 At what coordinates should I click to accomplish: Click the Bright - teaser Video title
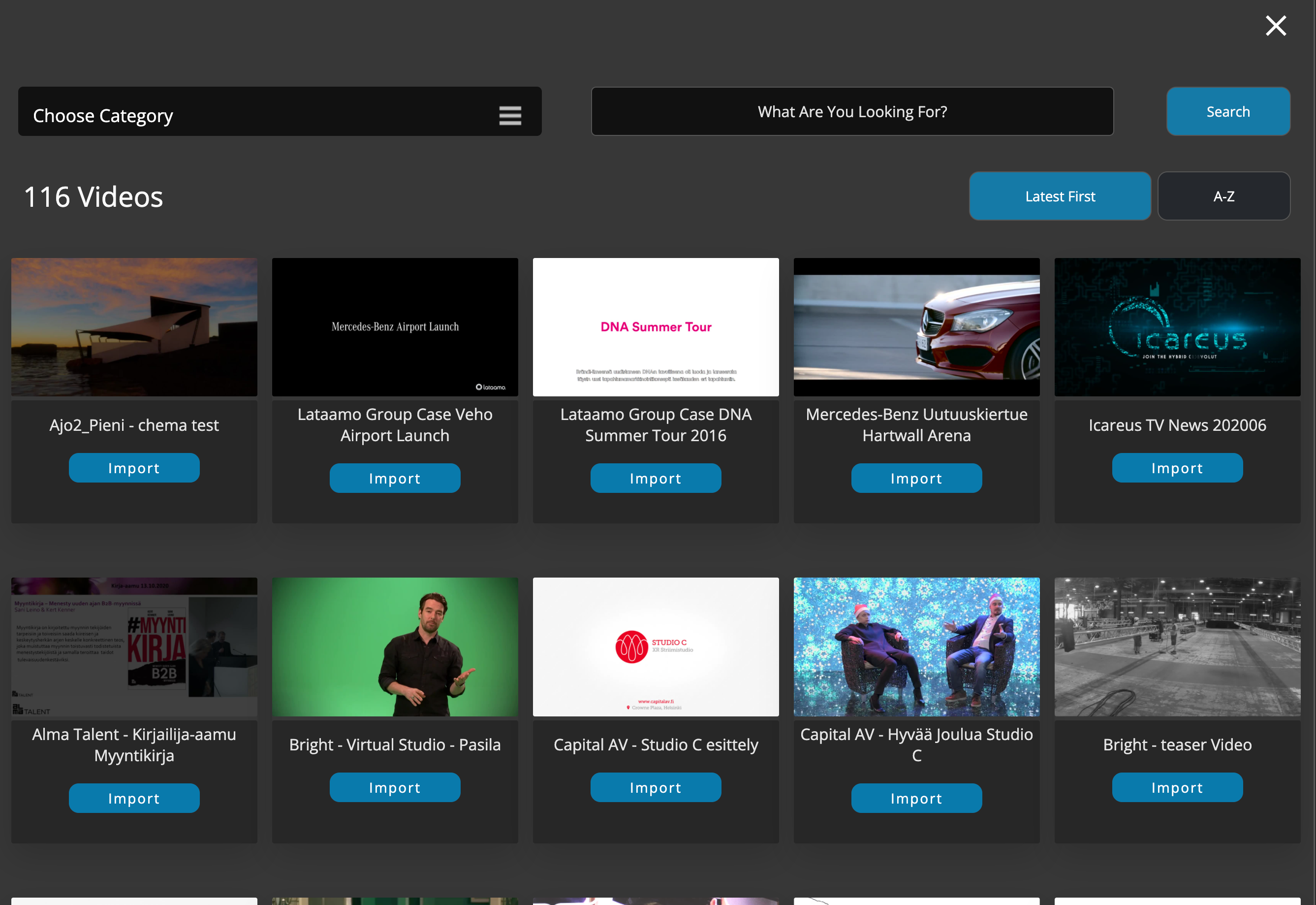coord(1177,744)
